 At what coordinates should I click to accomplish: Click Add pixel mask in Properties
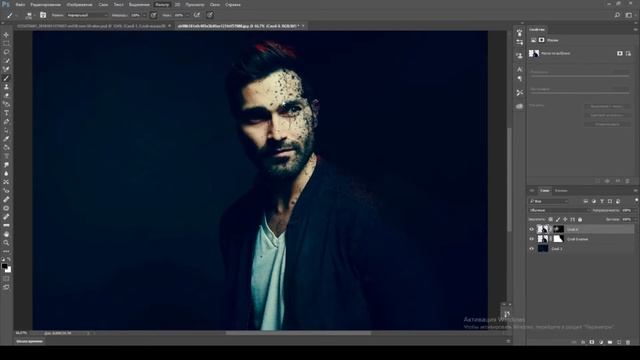[620, 53]
